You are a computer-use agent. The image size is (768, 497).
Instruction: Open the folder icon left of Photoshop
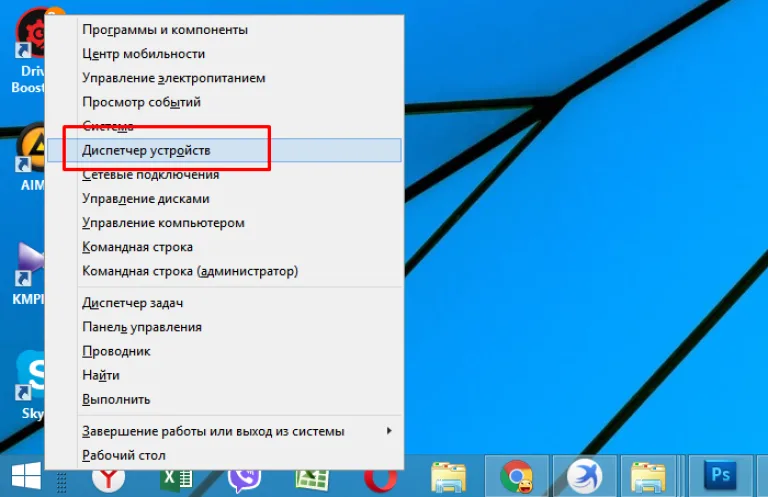pyautogui.click(x=648, y=477)
